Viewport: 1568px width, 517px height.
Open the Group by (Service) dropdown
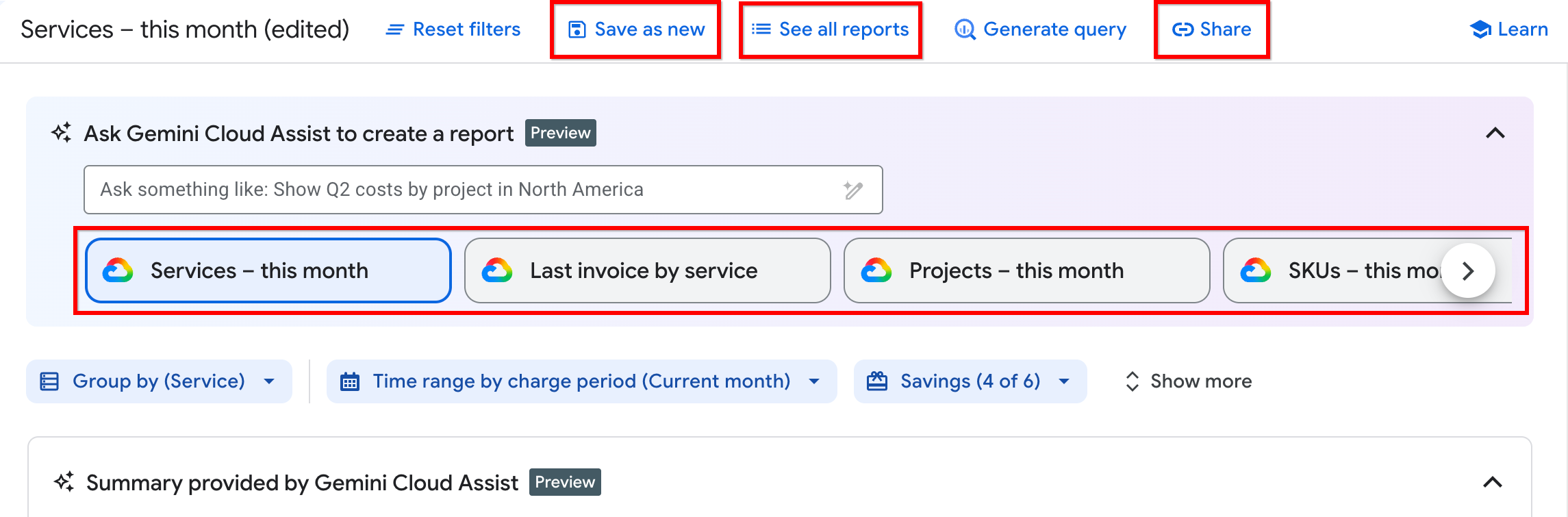tap(159, 381)
